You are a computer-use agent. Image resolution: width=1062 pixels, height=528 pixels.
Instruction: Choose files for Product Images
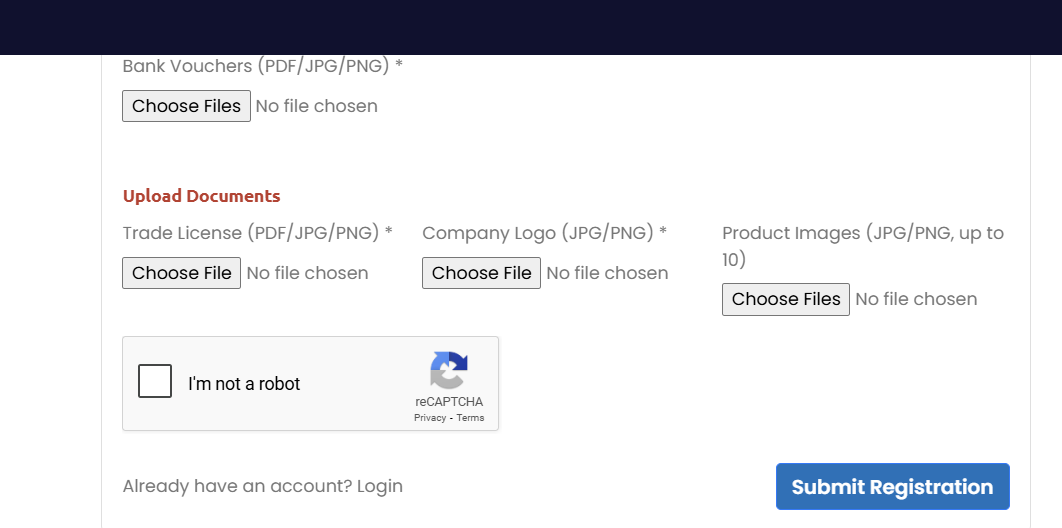tap(786, 299)
